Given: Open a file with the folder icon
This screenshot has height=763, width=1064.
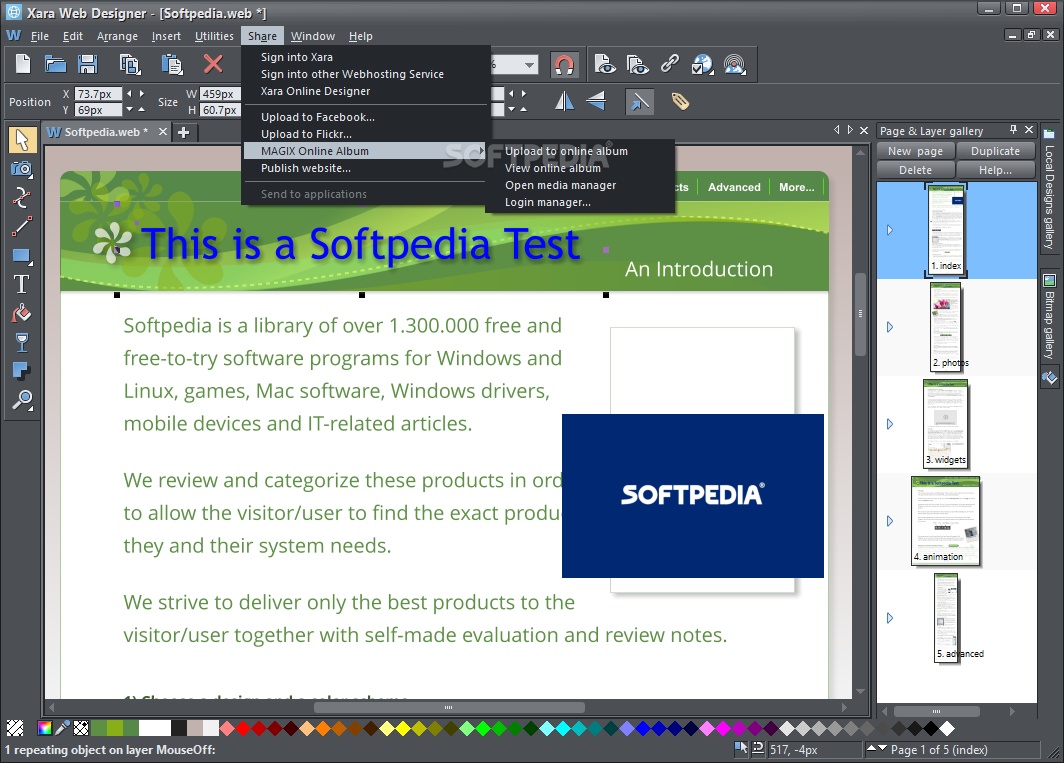Looking at the screenshot, I should point(55,64).
